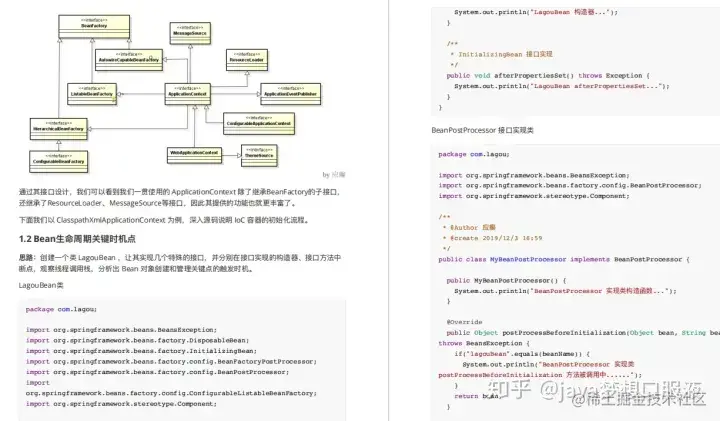
Task: Select the ApplicationEventPublisher interface box
Action: 291,94
